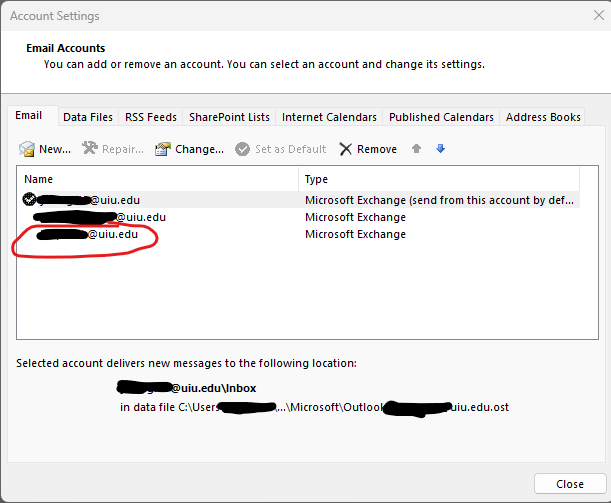
Task: Select the SharePoint Lists tab
Action: [x=229, y=117]
